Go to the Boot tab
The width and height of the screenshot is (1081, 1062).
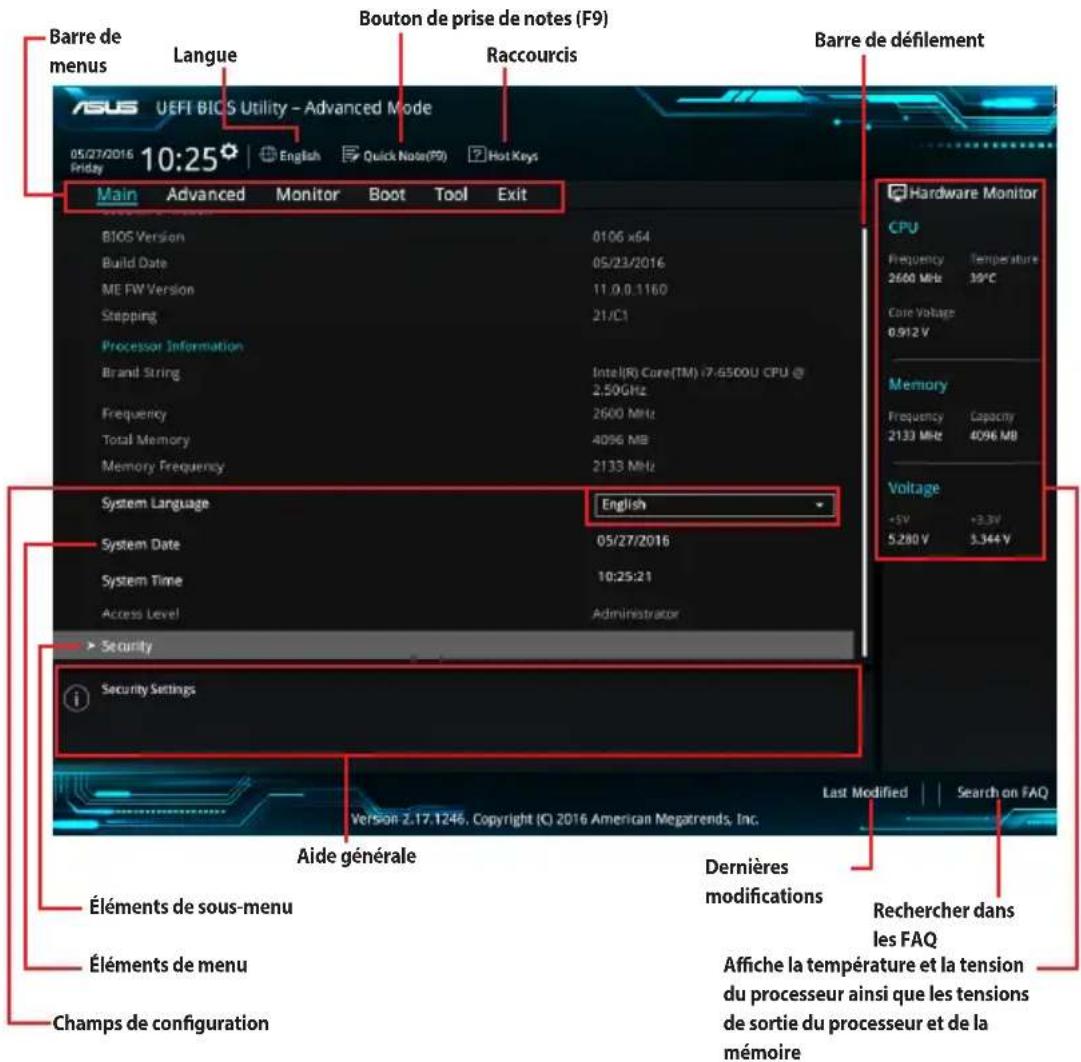[x=387, y=194]
